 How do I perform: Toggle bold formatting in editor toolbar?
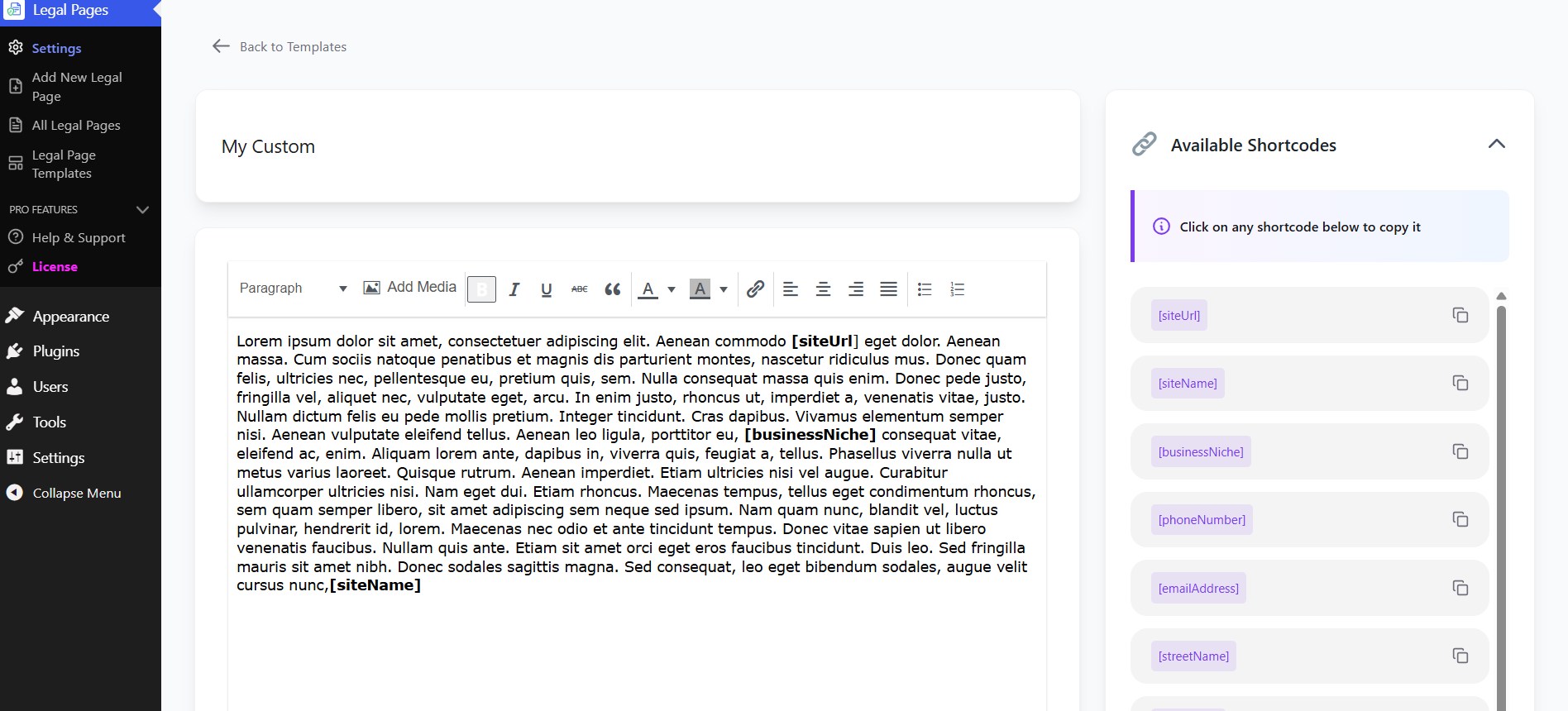481,289
